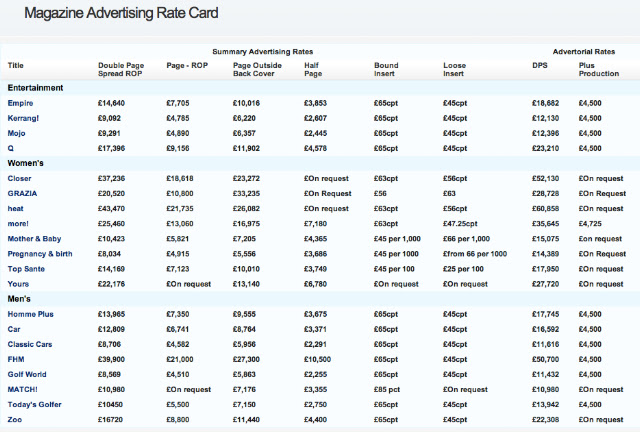Click the Advertorial Rates heading
This screenshot has width=640, height=432.
point(584,52)
